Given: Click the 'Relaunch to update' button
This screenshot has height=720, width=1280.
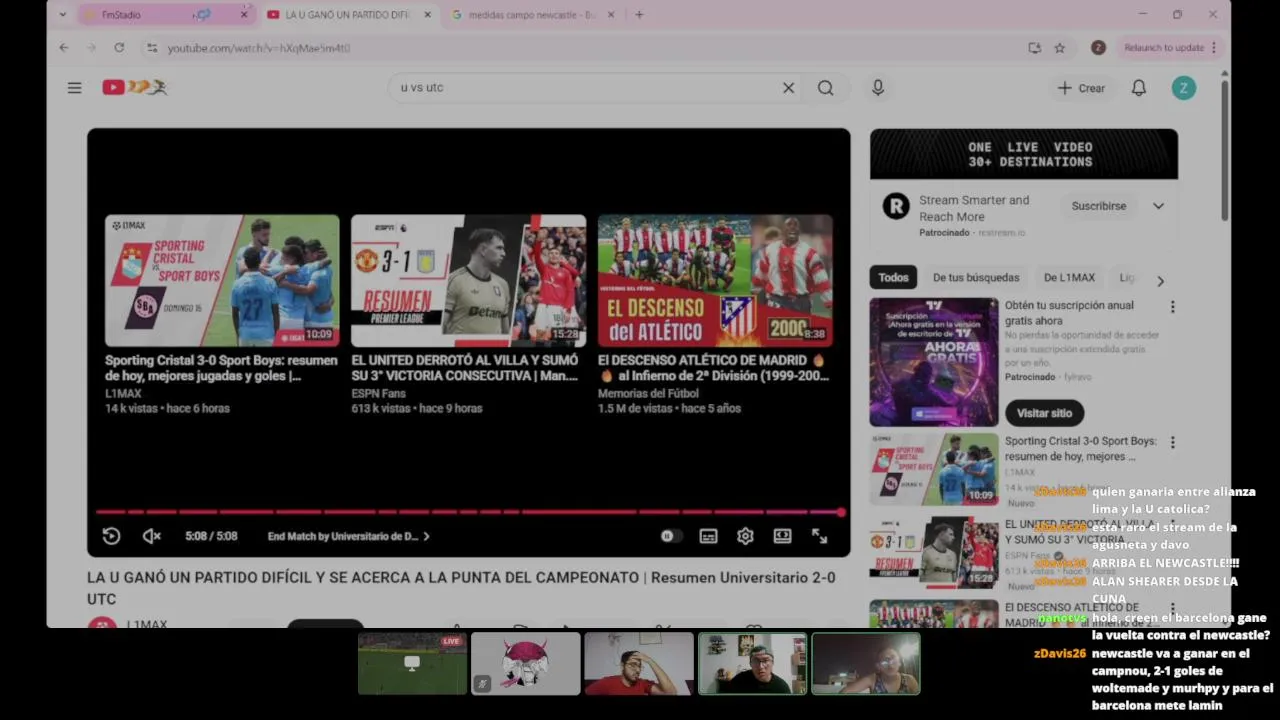Looking at the screenshot, I should (x=1170, y=48).
